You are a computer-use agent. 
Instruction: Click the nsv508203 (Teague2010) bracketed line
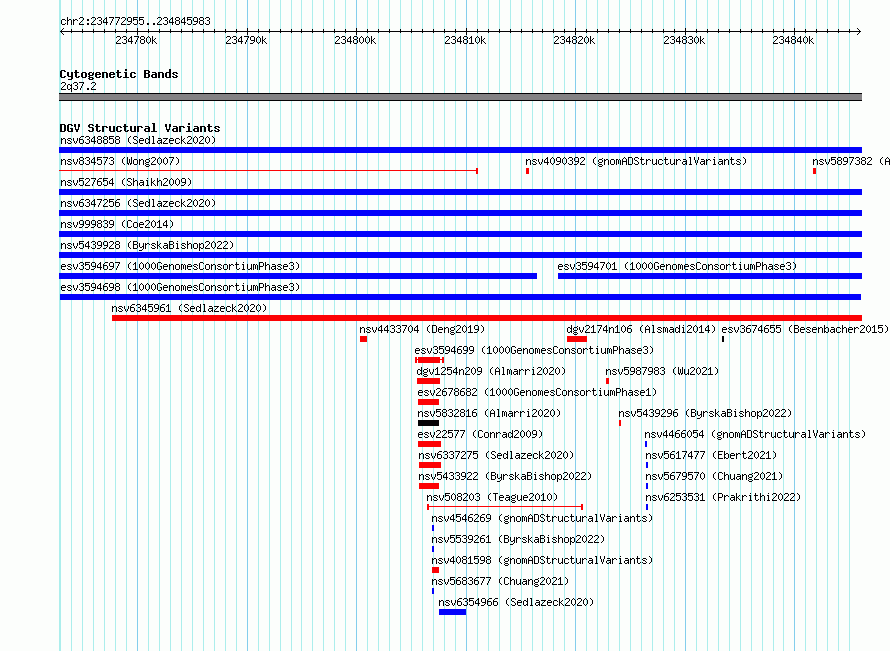click(505, 506)
